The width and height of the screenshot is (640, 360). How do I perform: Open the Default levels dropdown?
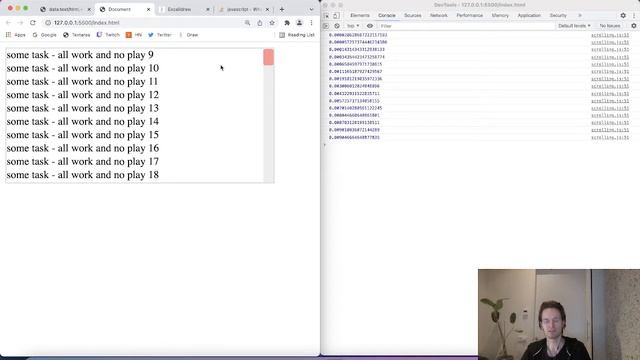click(x=574, y=26)
